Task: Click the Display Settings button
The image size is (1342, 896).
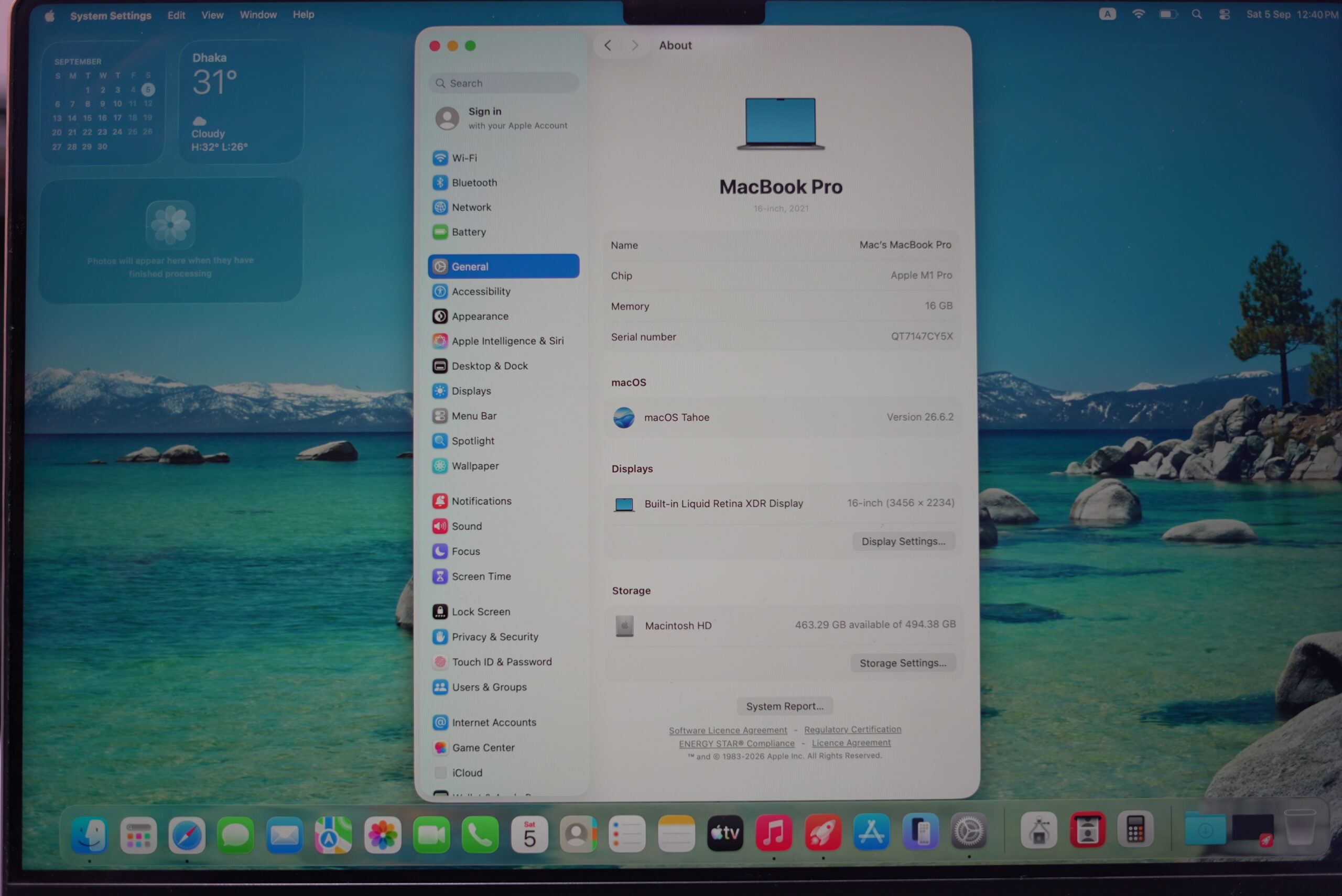Action: click(x=903, y=541)
